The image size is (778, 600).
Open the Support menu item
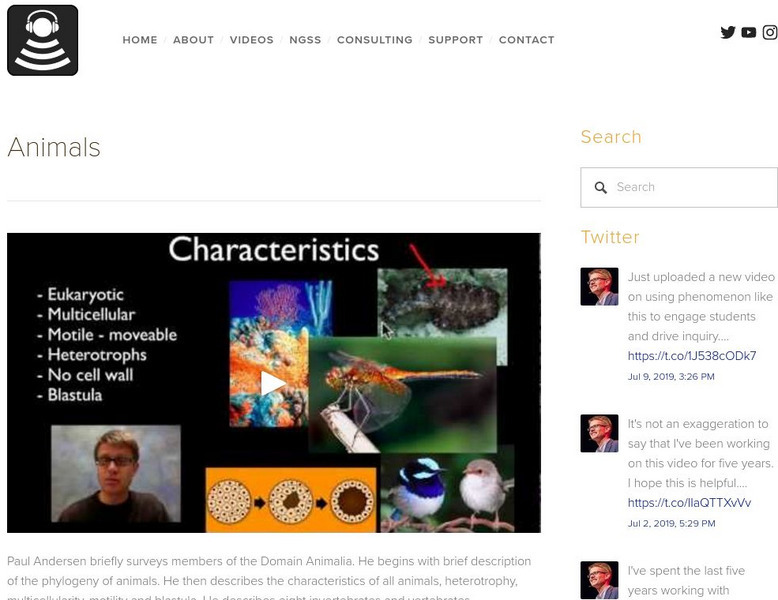tap(455, 40)
